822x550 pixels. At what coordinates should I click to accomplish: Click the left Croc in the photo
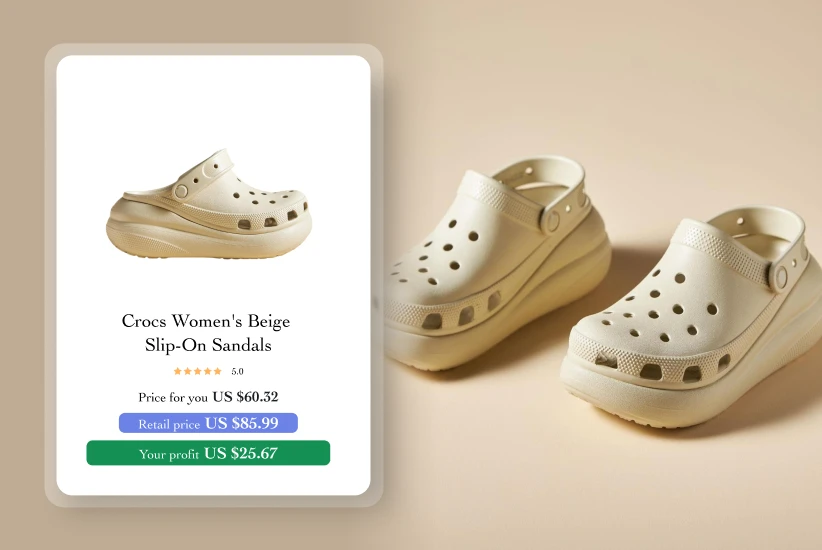coord(498,262)
